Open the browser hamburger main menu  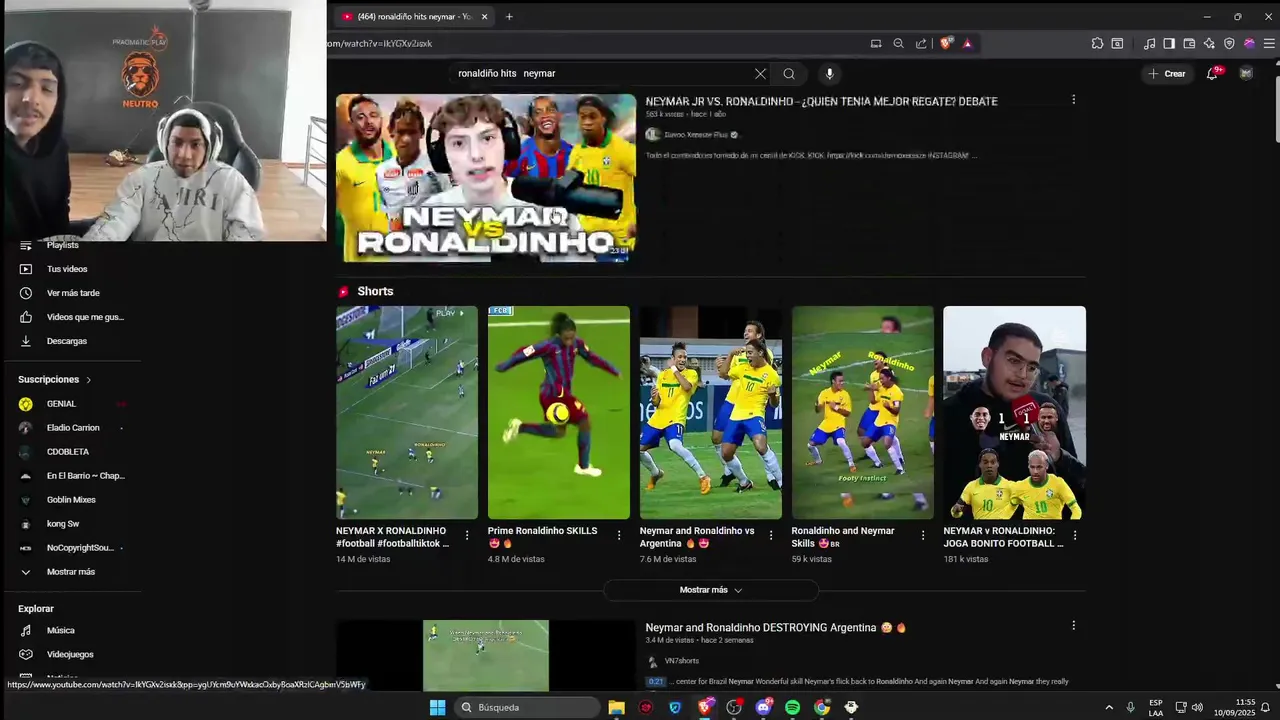tap(1269, 43)
